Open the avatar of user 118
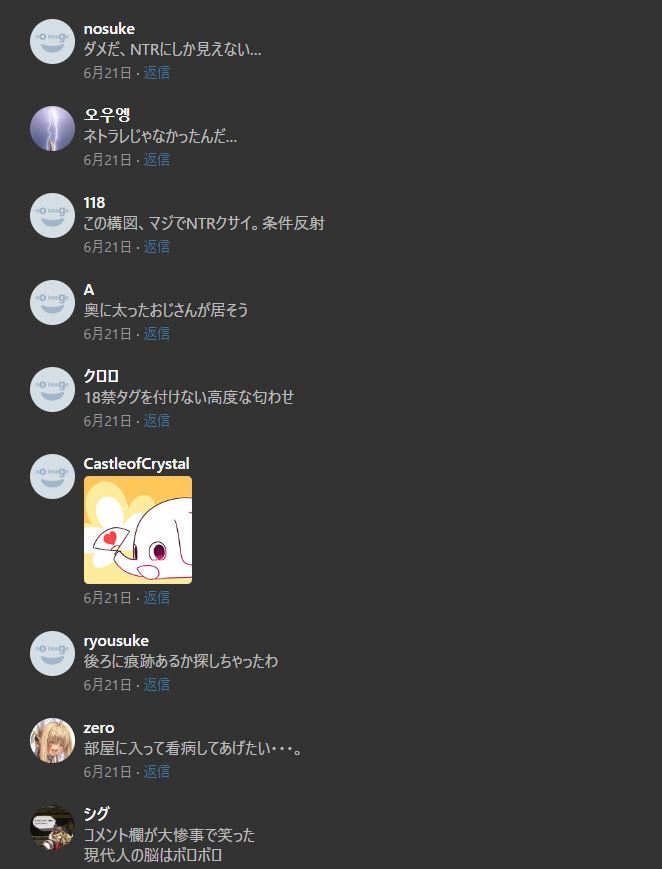This screenshot has width=662, height=869. (52, 216)
